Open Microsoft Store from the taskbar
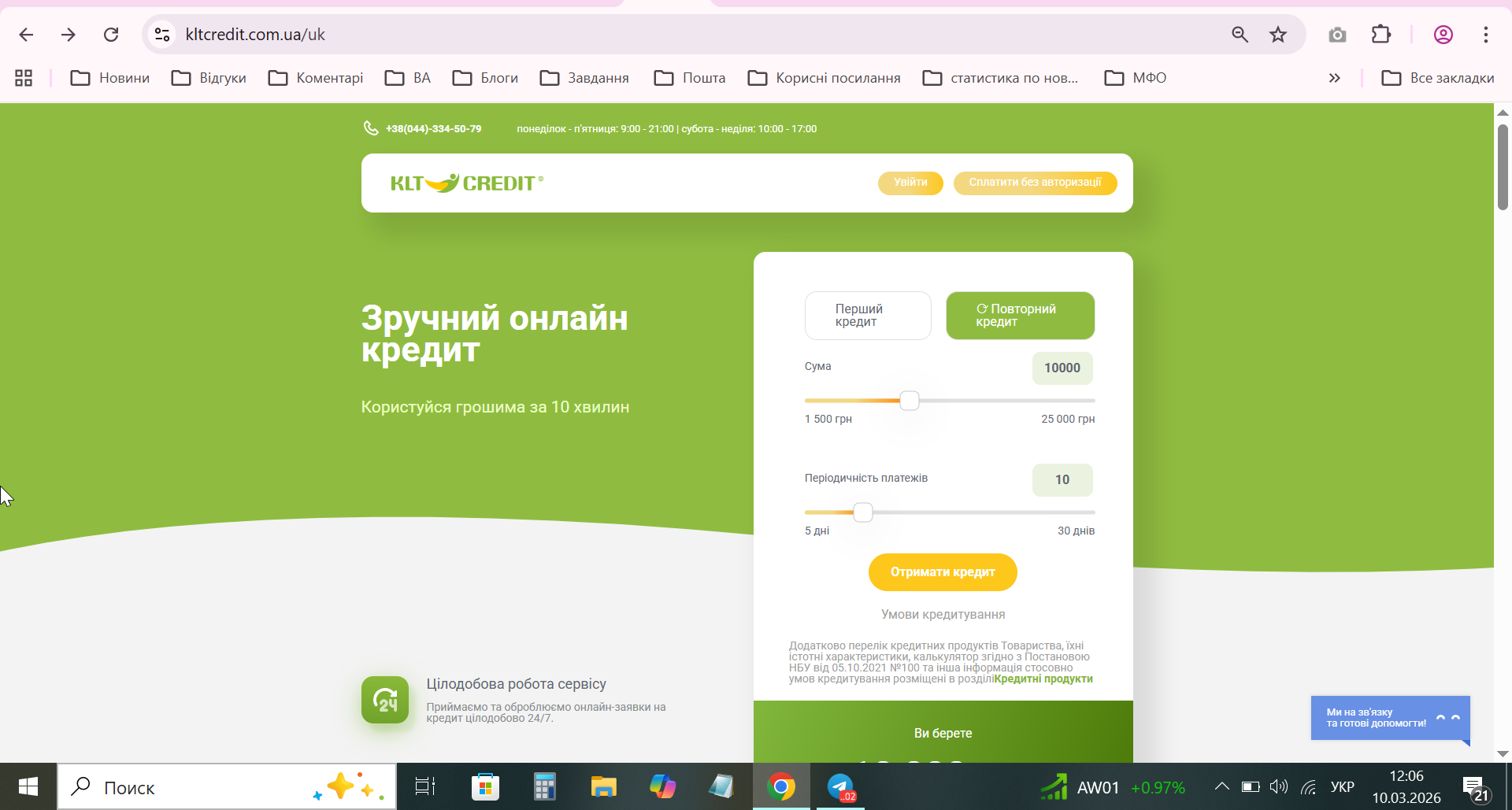 click(x=485, y=786)
